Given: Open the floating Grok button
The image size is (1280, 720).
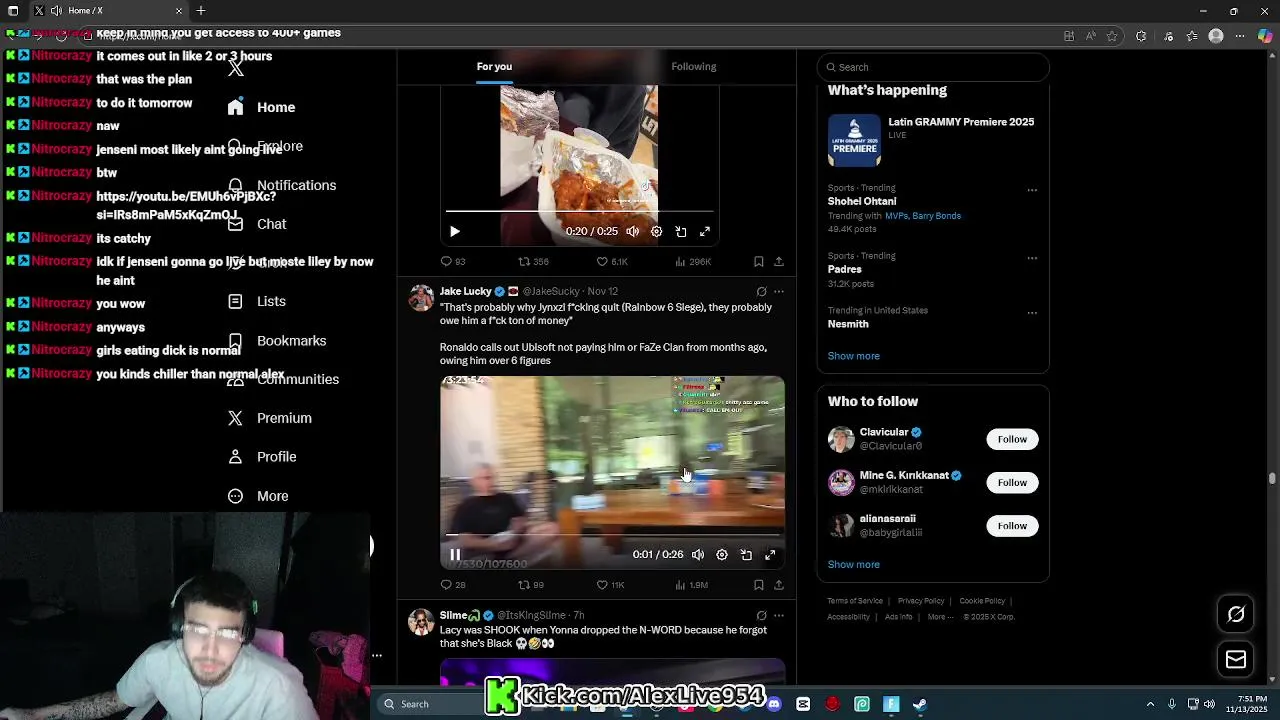Looking at the screenshot, I should click(1236, 614).
